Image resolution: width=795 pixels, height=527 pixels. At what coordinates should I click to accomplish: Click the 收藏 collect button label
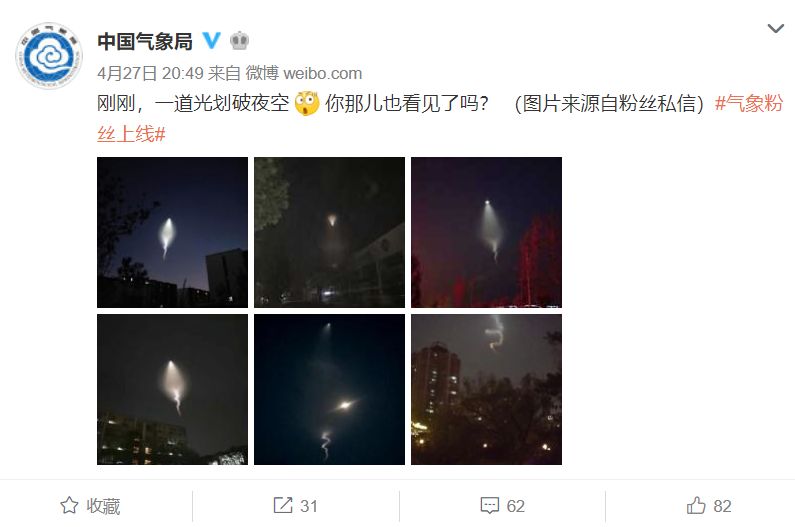click(x=103, y=506)
